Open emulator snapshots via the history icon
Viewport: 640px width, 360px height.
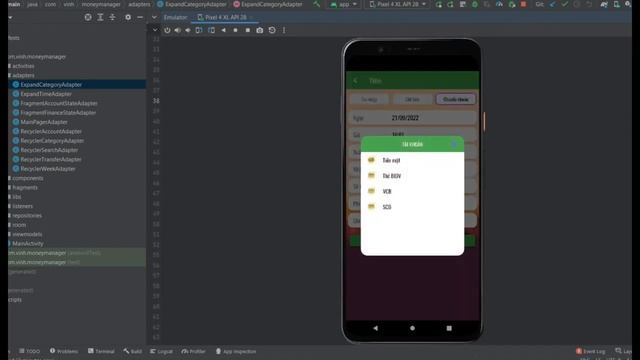pyautogui.click(x=272, y=30)
